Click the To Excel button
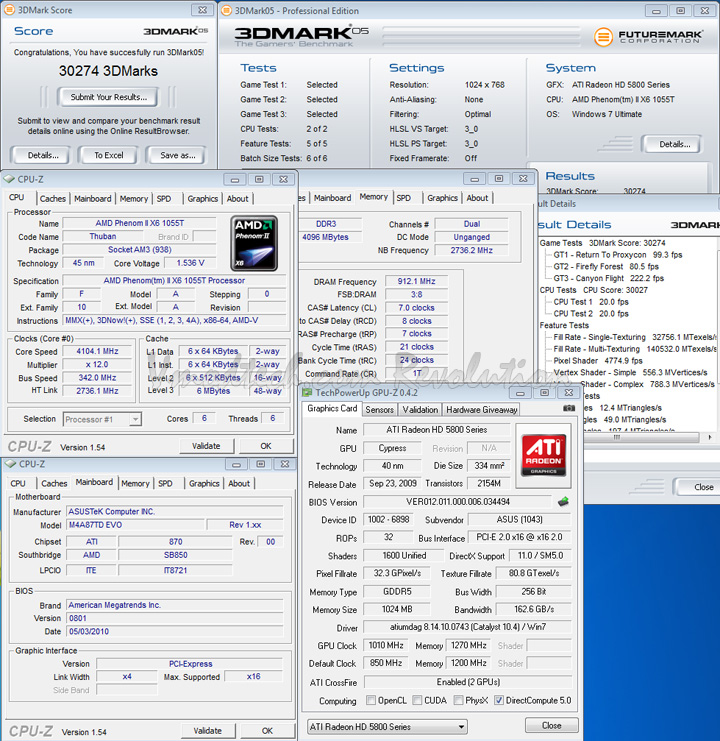720x741 pixels. click(x=109, y=155)
